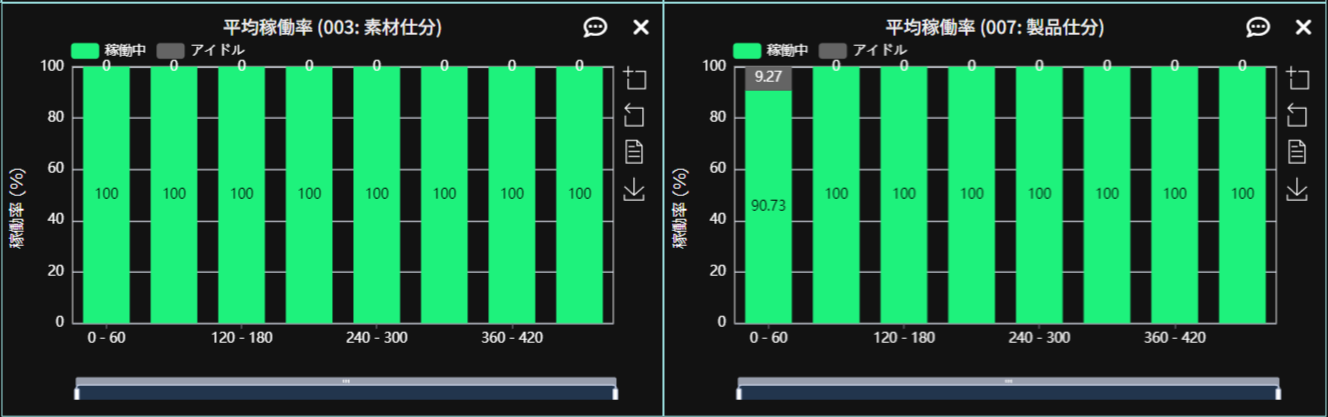Click range slider bar under 003 chart
Viewport: 1328px width, 417px height.
coord(346,392)
